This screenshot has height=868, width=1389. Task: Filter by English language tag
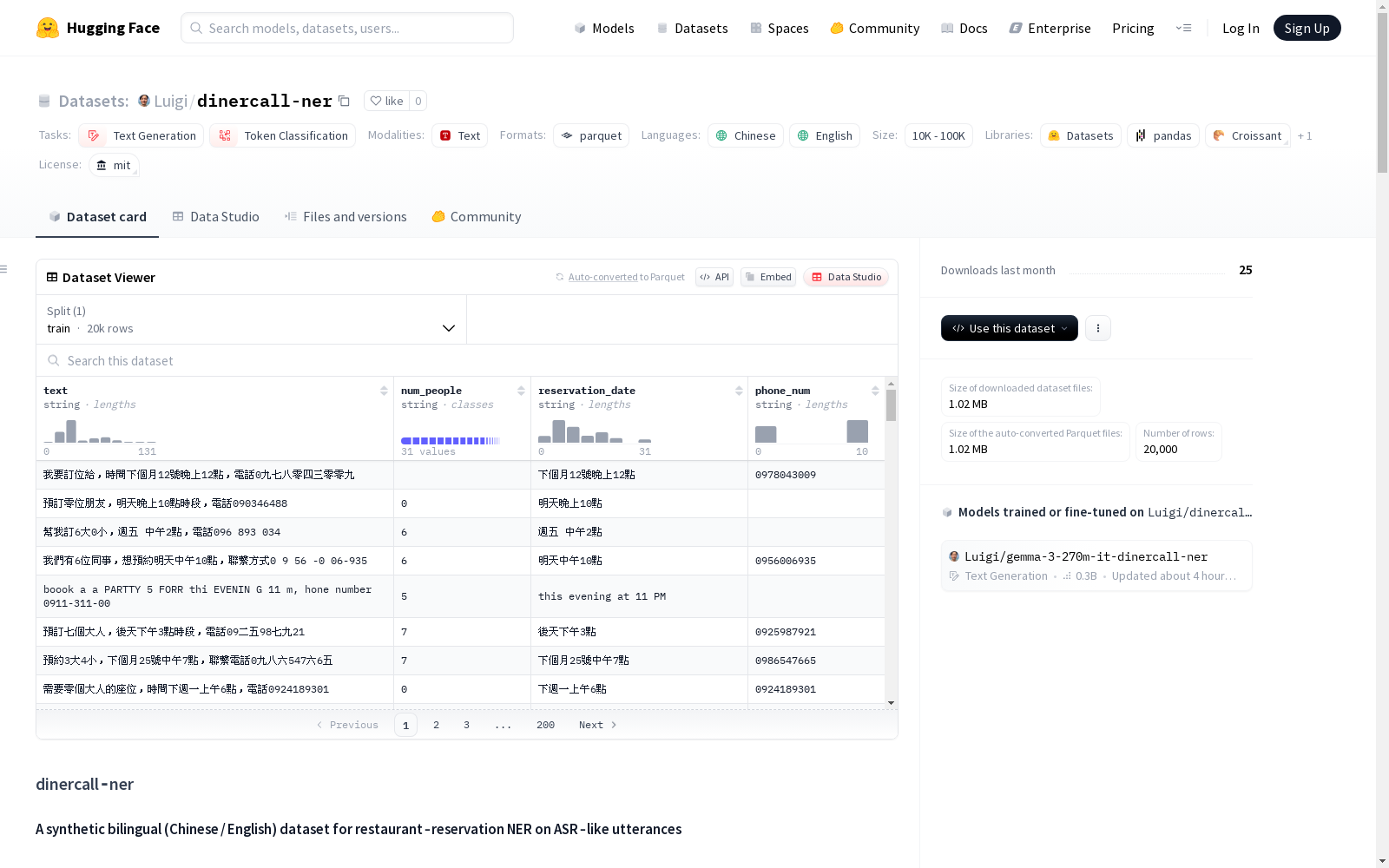[825, 135]
